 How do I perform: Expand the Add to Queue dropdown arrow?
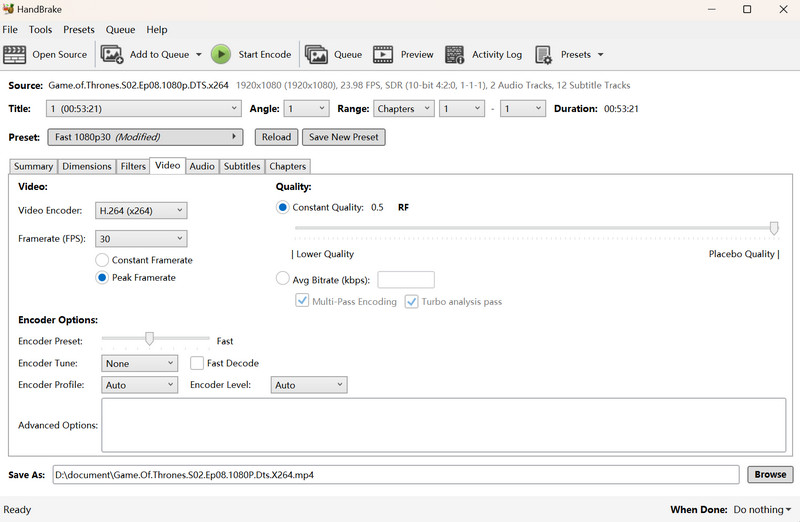pyautogui.click(x=198, y=55)
